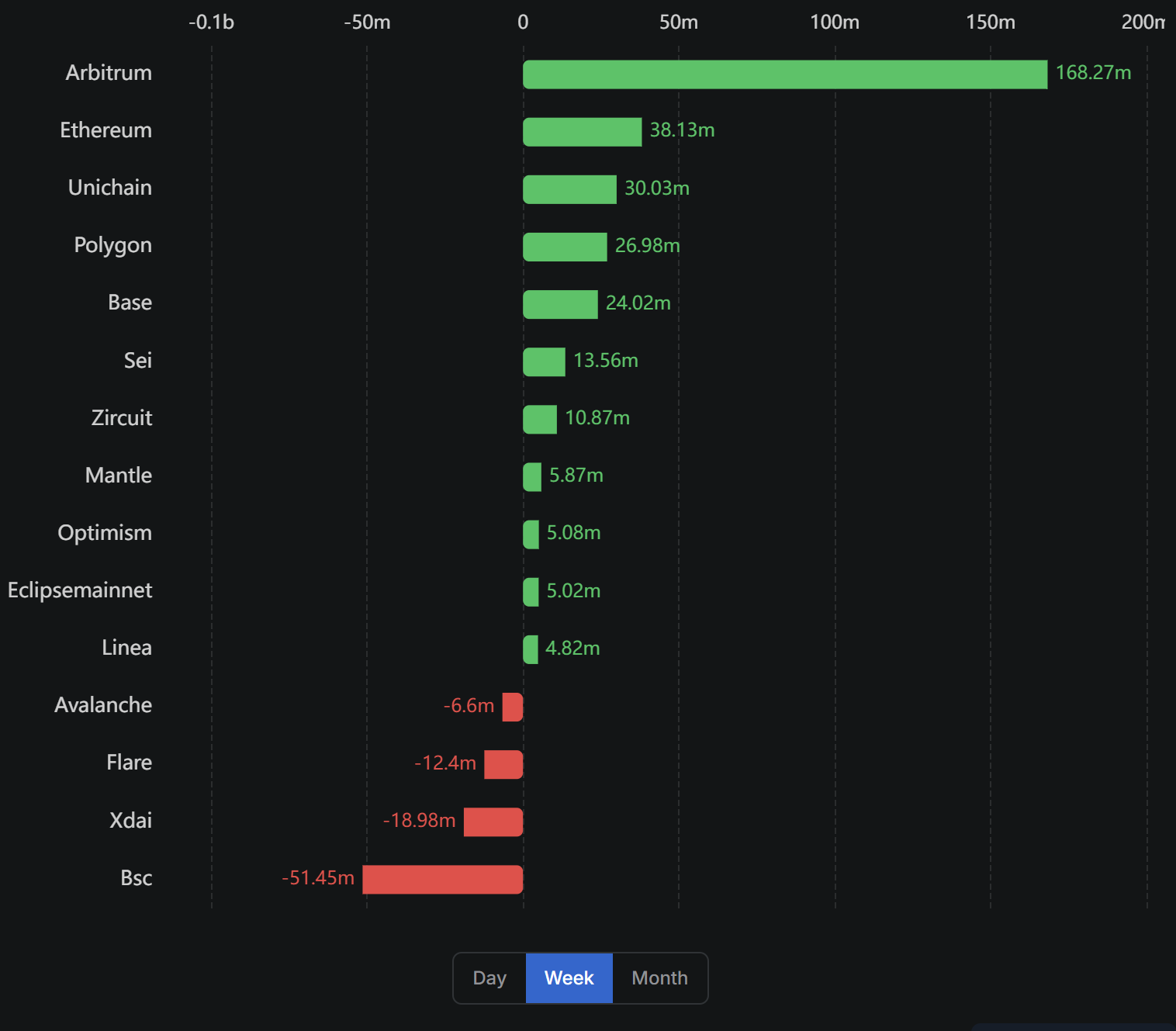
Task: Click the Optimism axis label
Action: [x=105, y=533]
